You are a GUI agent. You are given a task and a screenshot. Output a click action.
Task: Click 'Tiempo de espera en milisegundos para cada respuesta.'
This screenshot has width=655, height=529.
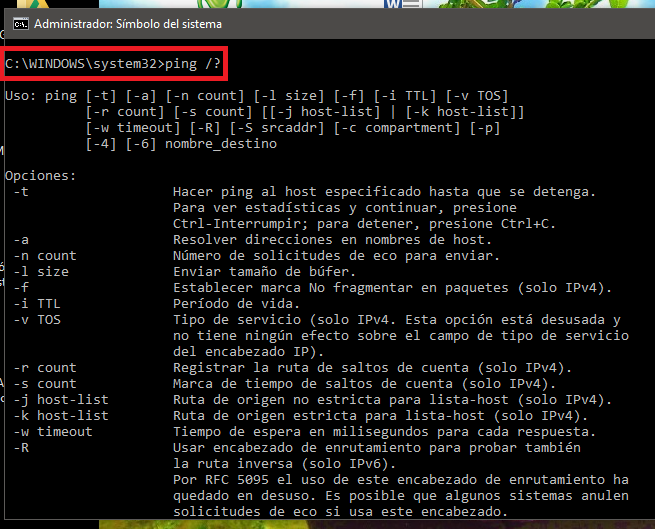tap(384, 432)
